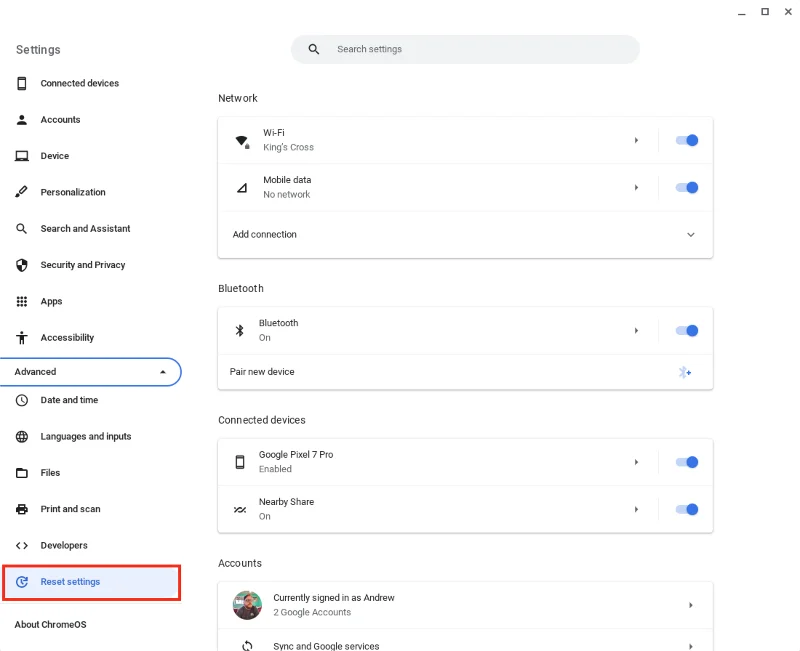
Task: Disable Mobile data
Action: point(687,187)
